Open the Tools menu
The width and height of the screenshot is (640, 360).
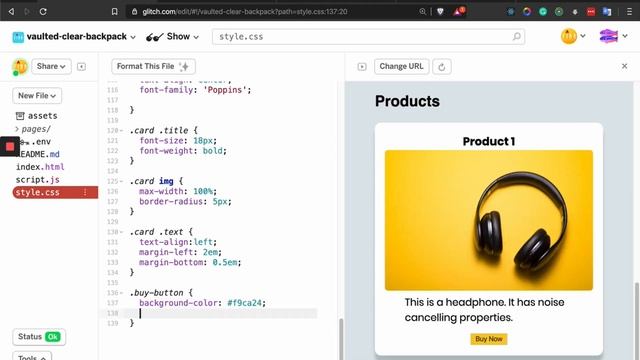coord(32,357)
